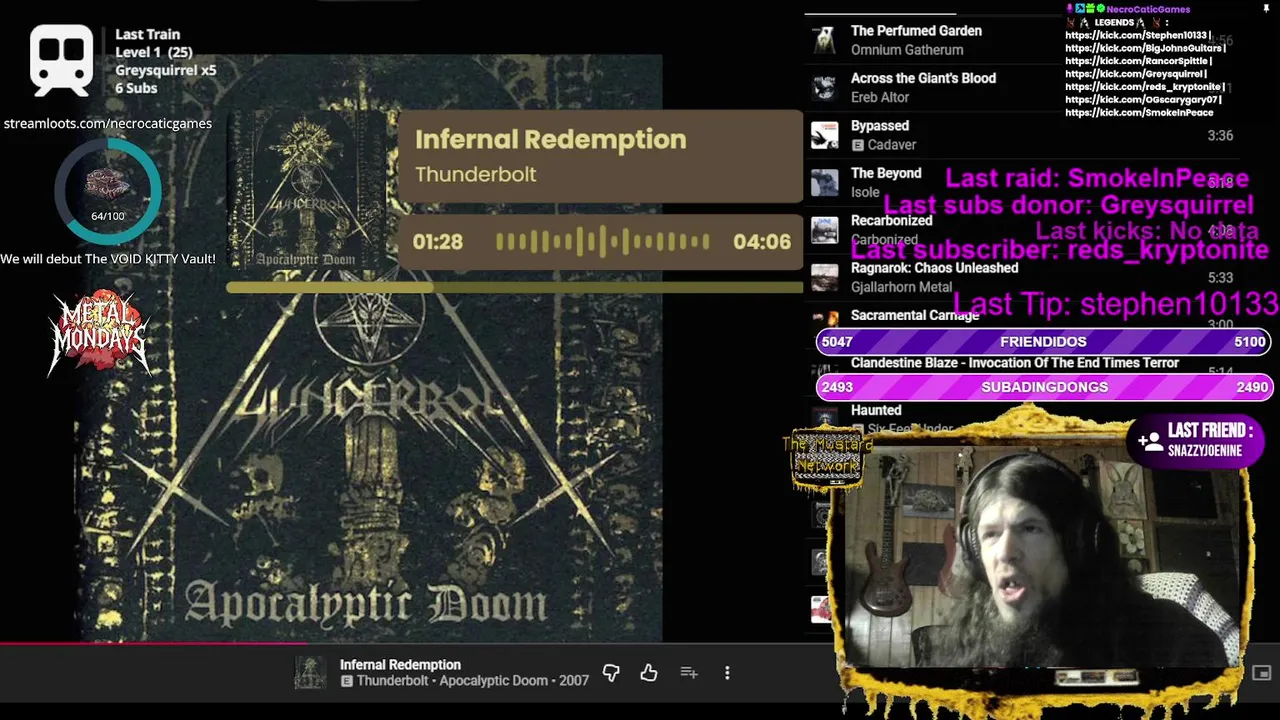The image size is (1280, 720).
Task: Click Across the Giant's Blood thumbnail
Action: [x=824, y=87]
